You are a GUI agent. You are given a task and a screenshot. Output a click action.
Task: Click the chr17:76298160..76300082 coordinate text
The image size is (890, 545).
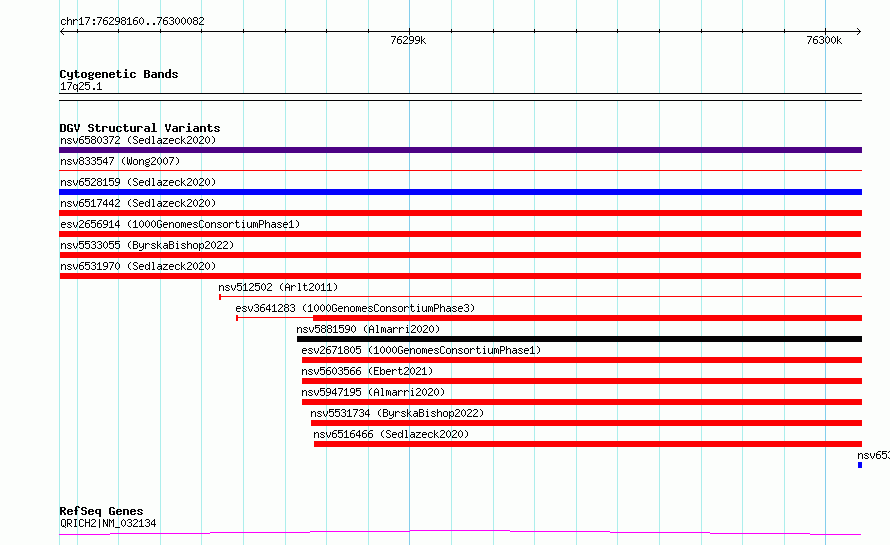tap(132, 21)
